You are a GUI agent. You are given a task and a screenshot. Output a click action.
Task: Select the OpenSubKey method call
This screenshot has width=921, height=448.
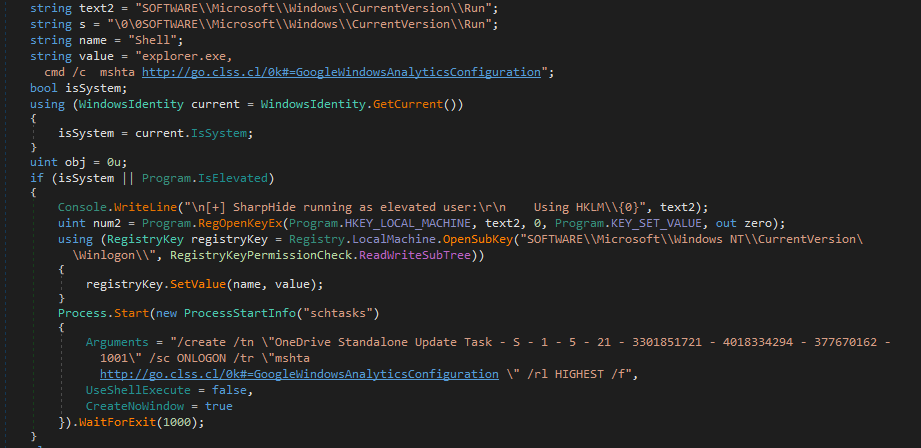coord(478,239)
